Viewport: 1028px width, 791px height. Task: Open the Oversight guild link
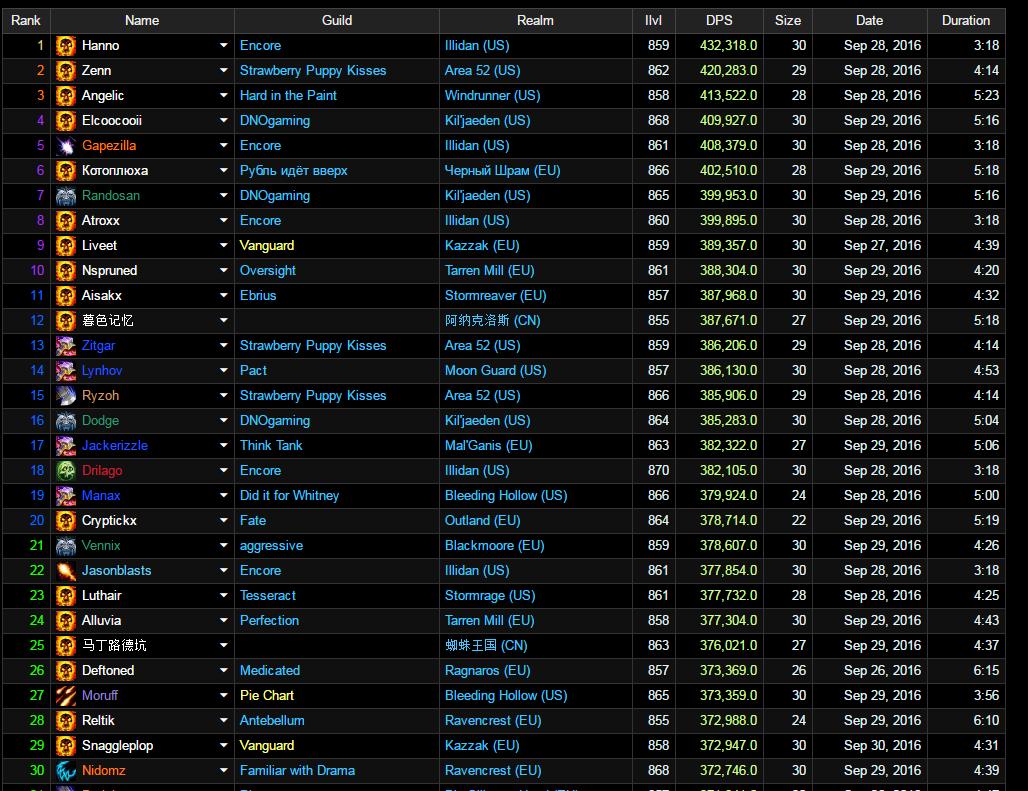(x=268, y=271)
